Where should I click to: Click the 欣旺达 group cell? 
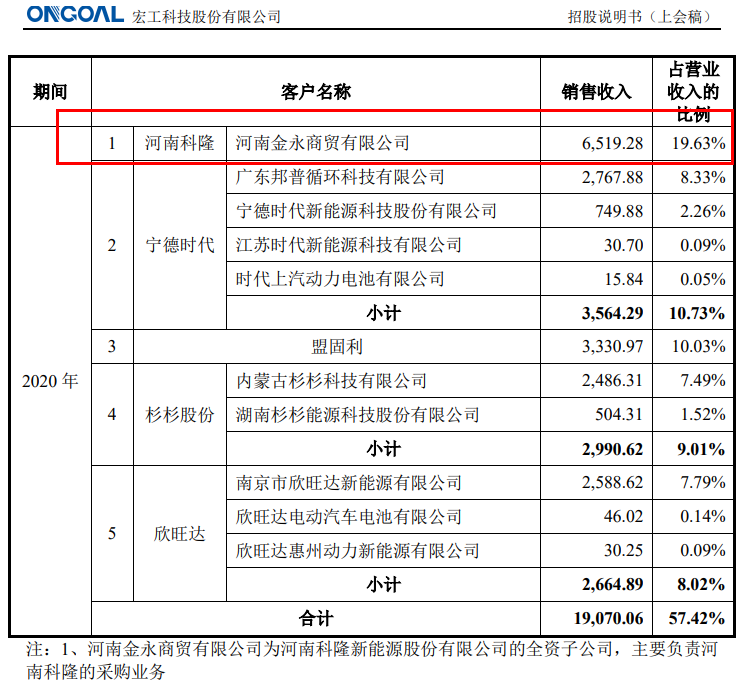180,534
